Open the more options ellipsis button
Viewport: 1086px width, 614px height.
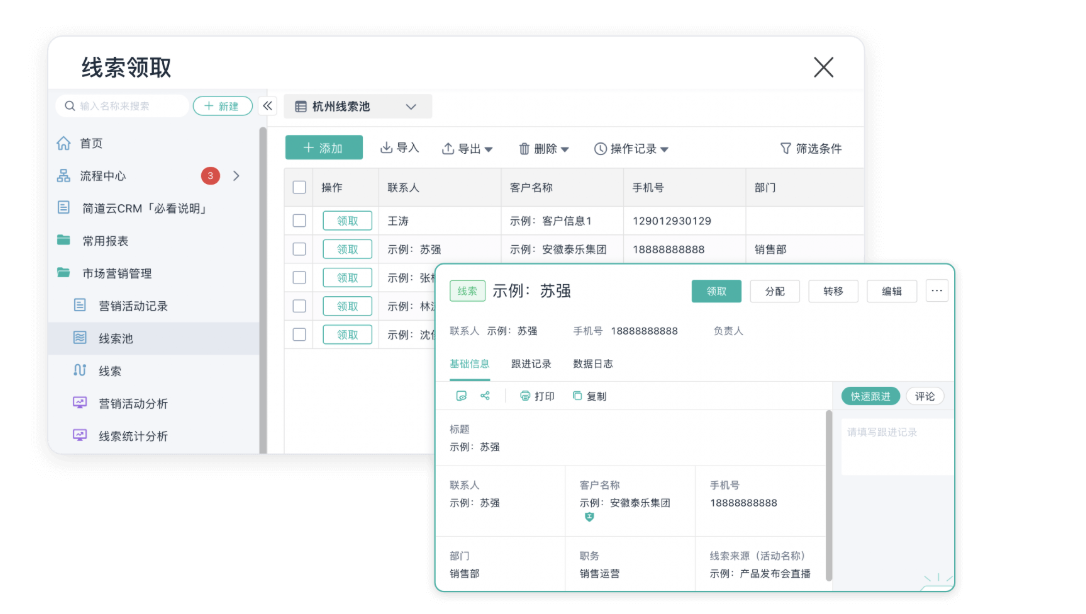click(x=936, y=291)
